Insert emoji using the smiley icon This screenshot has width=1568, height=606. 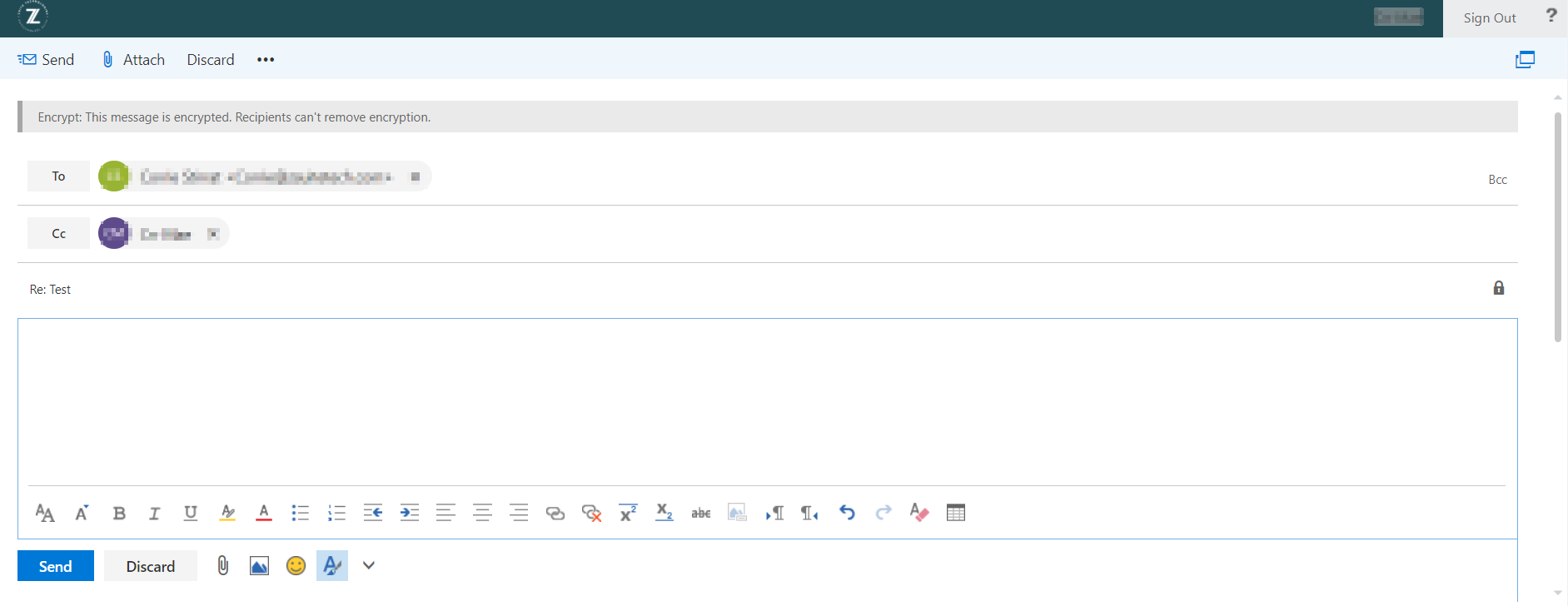coord(296,566)
